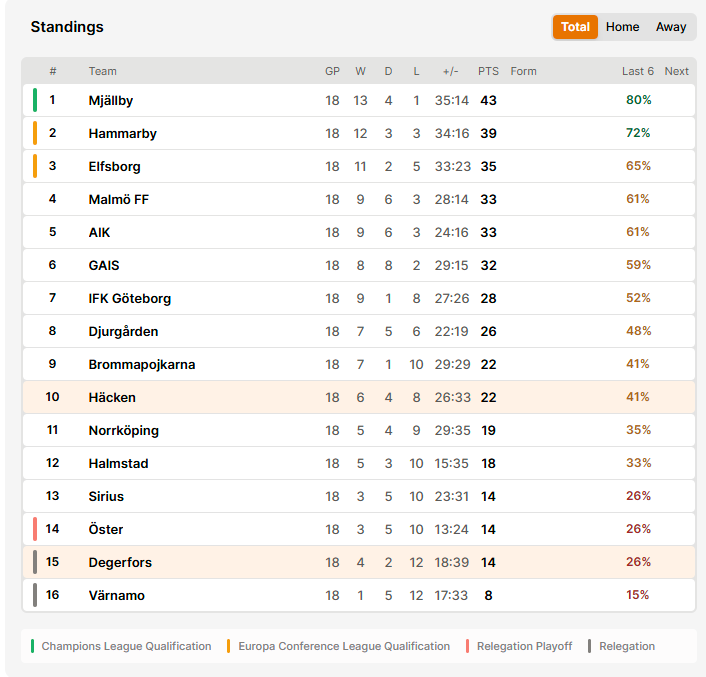Click Värnamo's 15% last 6 value
This screenshot has height=677, width=706.
[x=638, y=595]
